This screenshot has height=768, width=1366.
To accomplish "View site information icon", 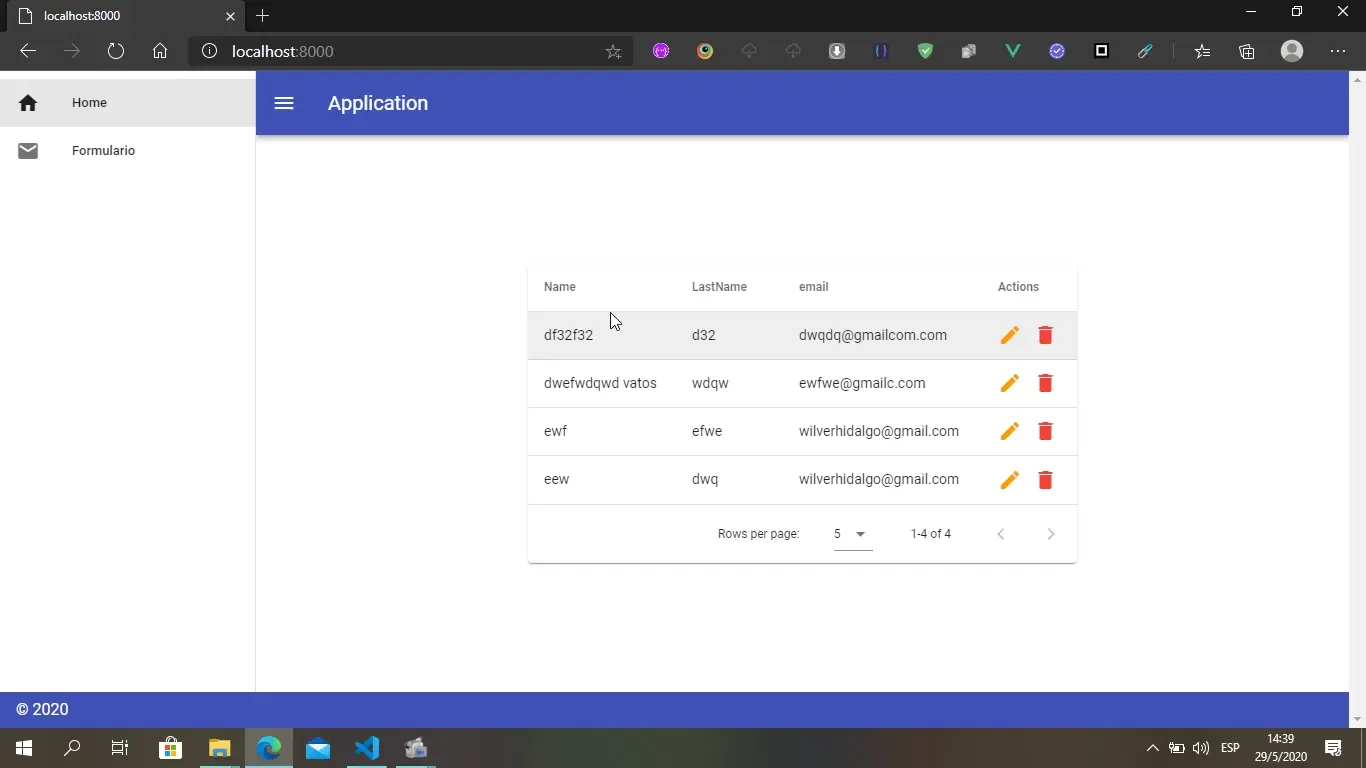I will pyautogui.click(x=209, y=51).
